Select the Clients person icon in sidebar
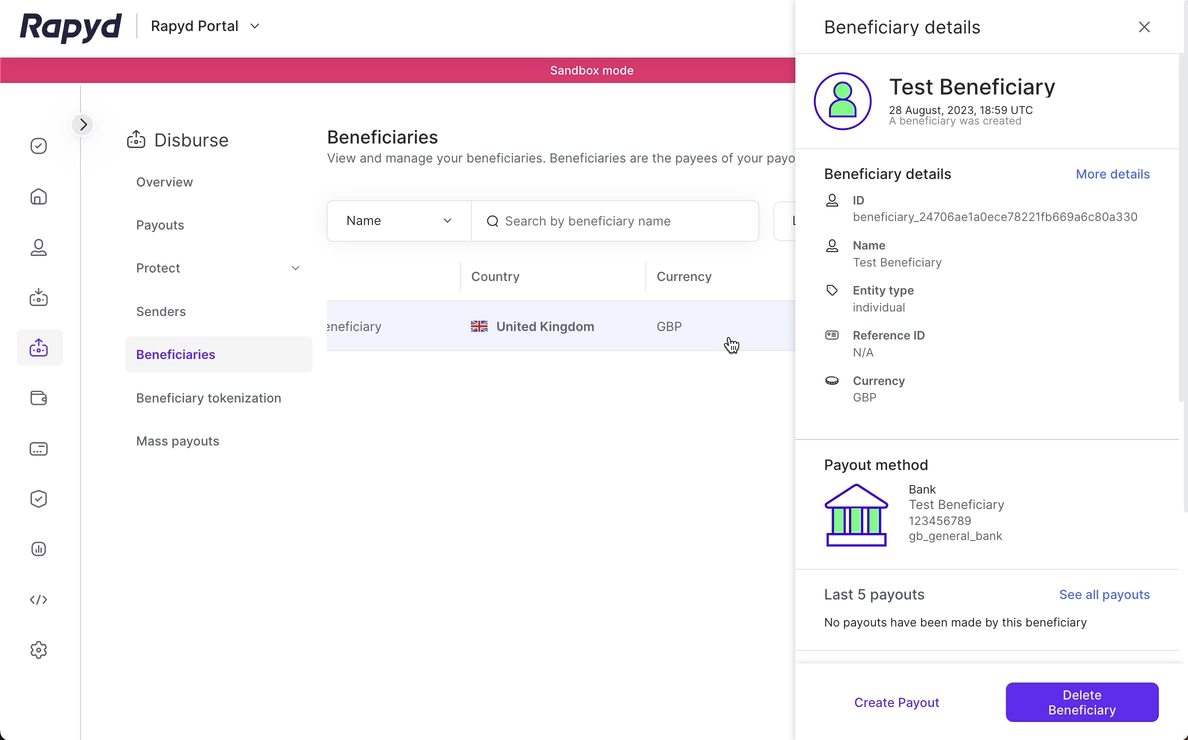Image resolution: width=1188 pixels, height=740 pixels. [38, 247]
